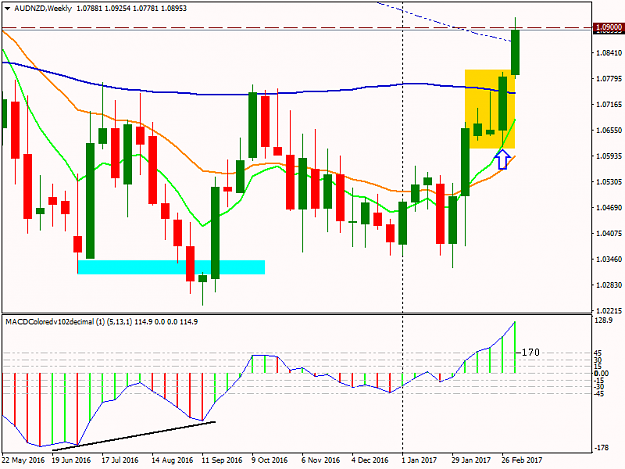Click the 4 Dec 2016 date label
The image size is (625, 469).
pyautogui.click(x=370, y=460)
